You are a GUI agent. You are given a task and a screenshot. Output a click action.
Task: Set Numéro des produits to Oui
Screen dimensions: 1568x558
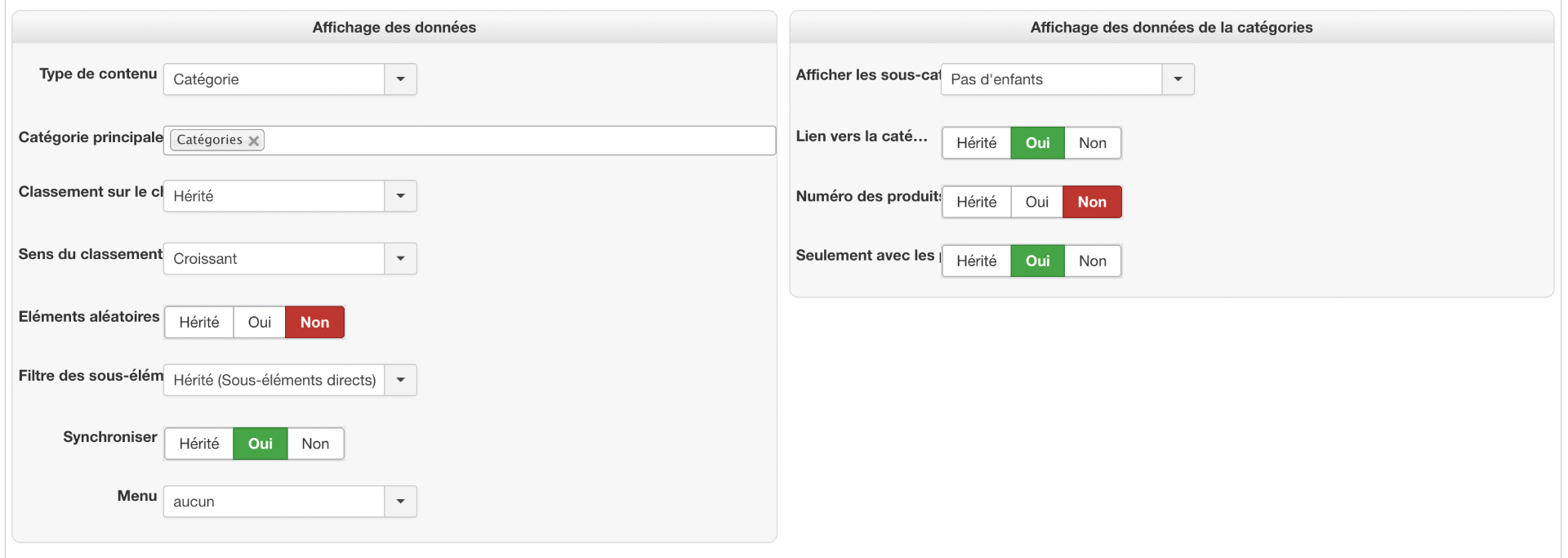point(1036,202)
